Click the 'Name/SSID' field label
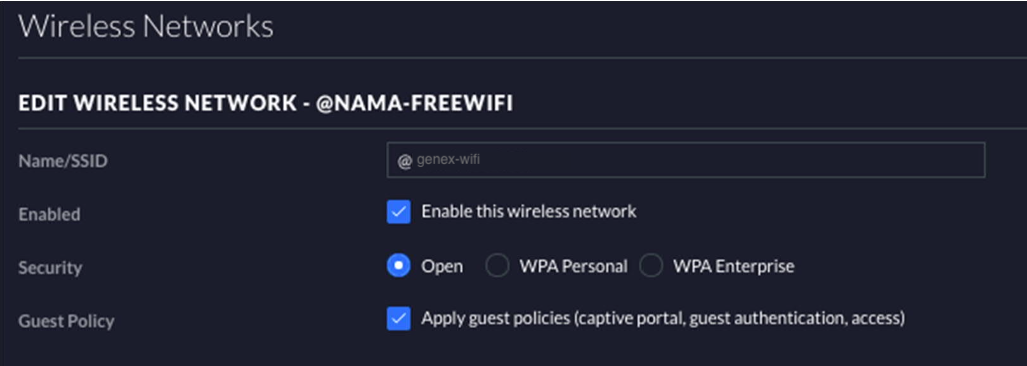 63,161
